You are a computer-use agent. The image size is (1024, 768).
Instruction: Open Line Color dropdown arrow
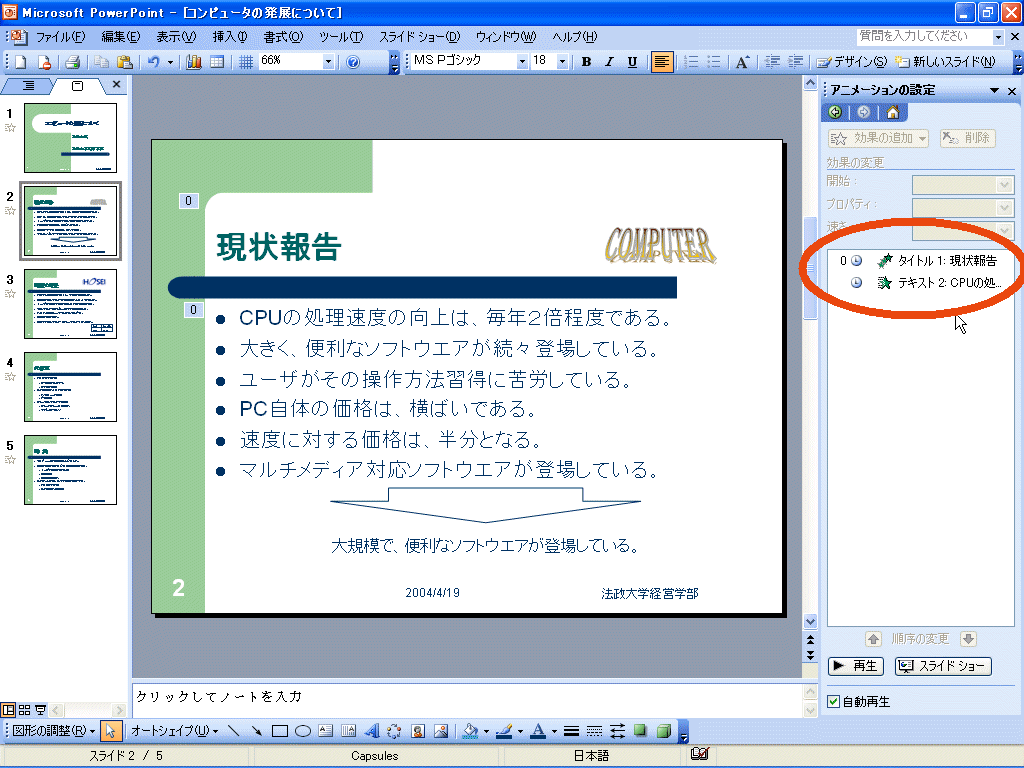[520, 731]
